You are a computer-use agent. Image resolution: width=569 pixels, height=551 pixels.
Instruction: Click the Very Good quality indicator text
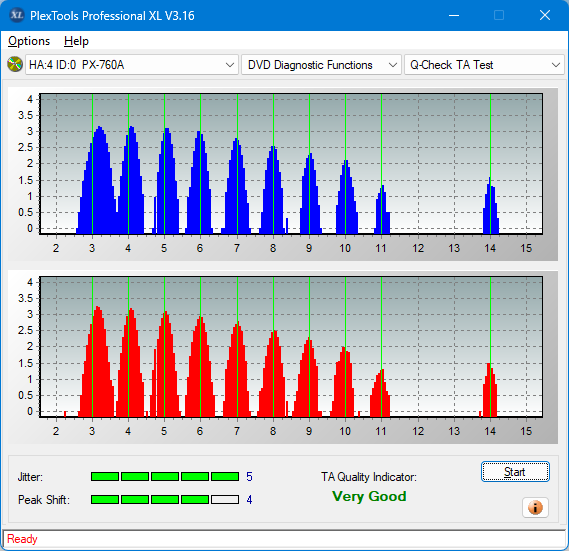tap(369, 496)
